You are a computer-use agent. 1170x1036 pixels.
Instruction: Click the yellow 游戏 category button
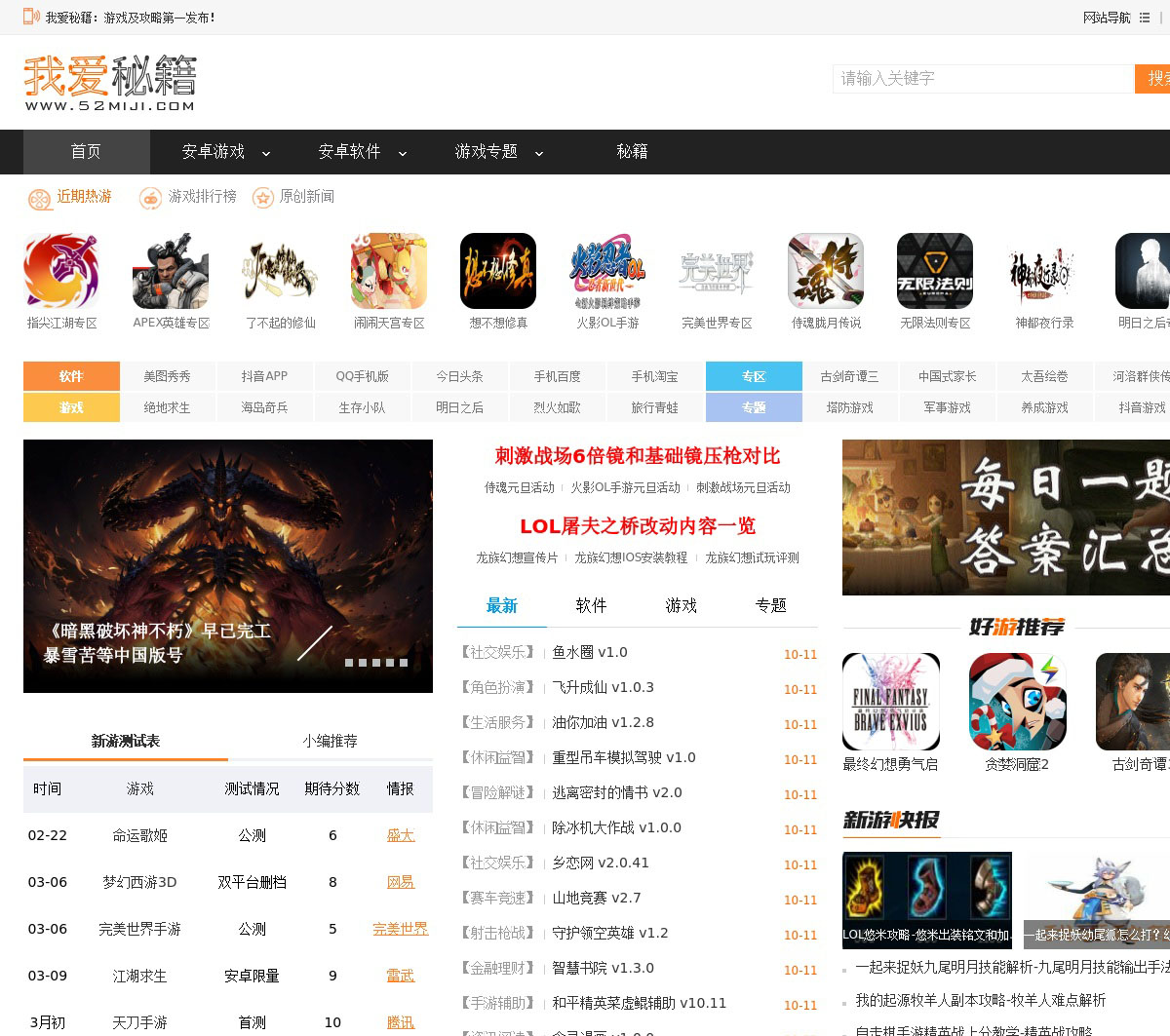click(x=71, y=407)
